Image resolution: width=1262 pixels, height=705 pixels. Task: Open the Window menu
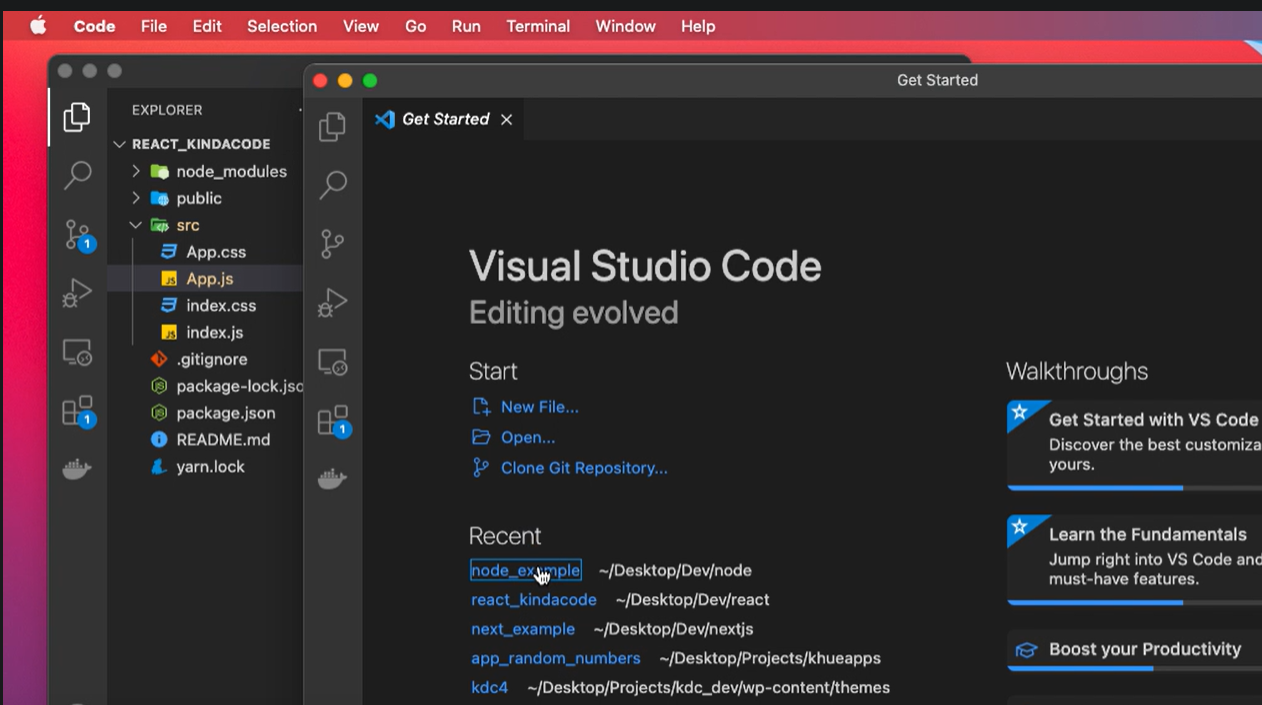click(x=626, y=26)
